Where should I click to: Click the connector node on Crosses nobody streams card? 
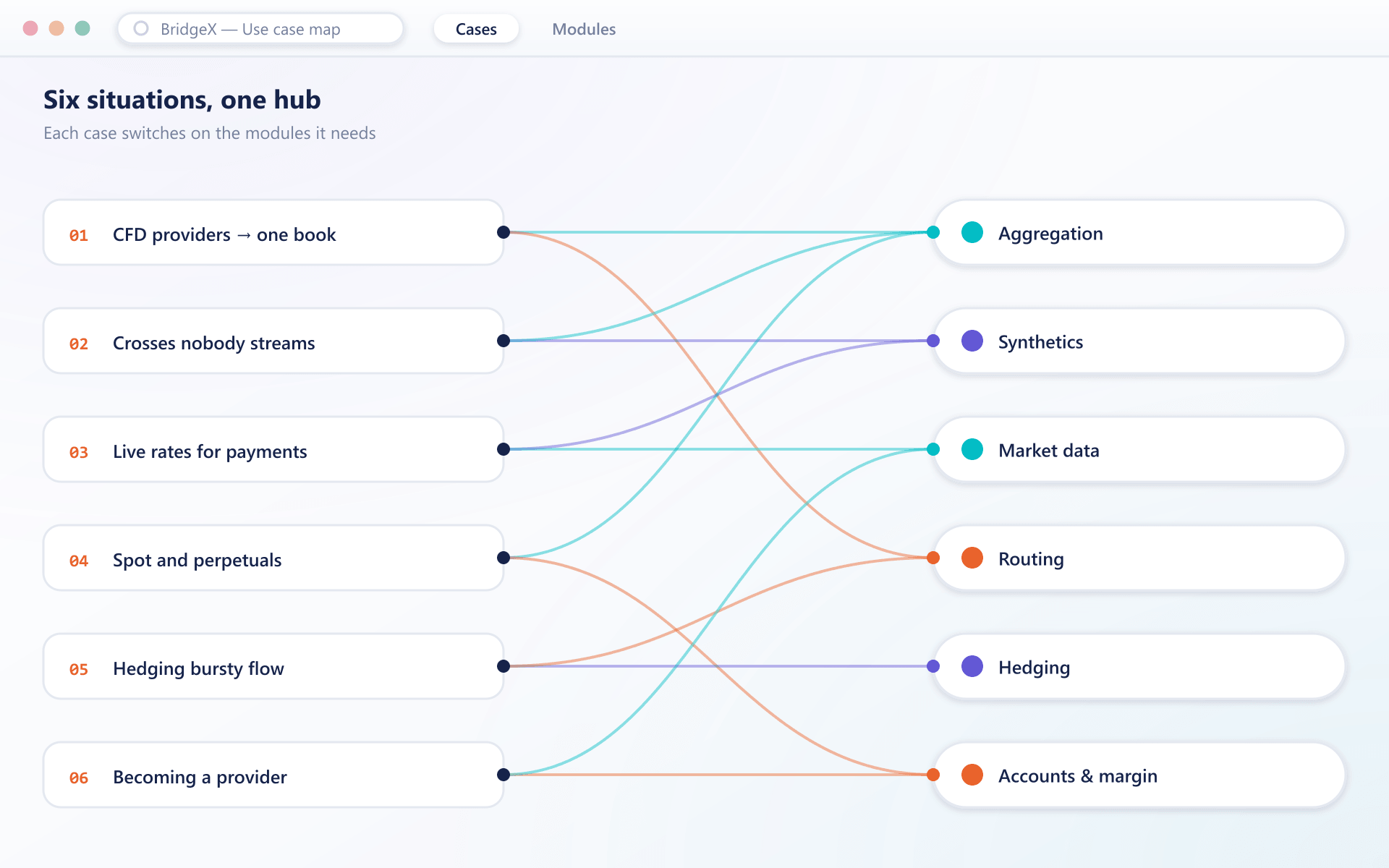coord(504,341)
